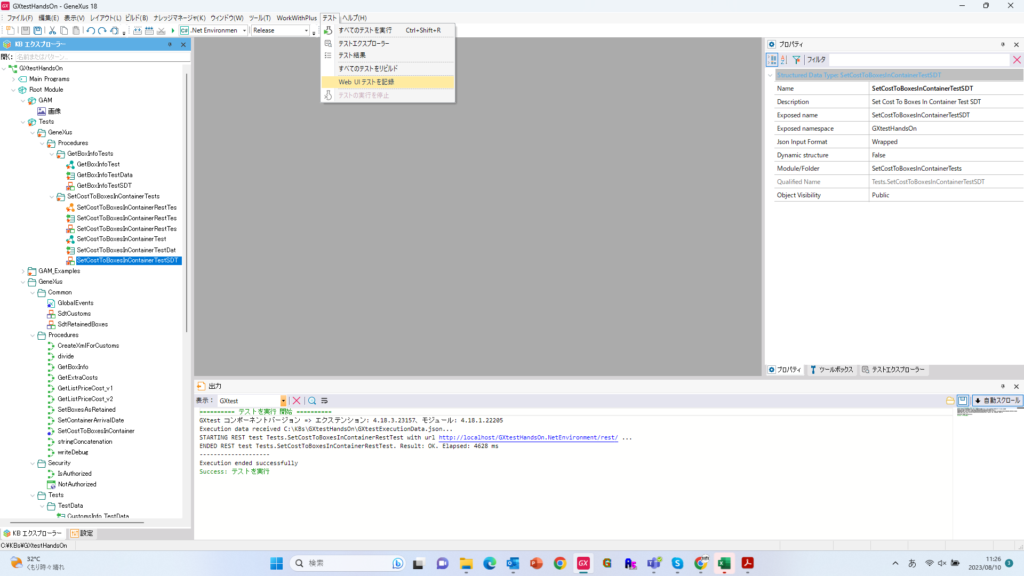The height and width of the screenshot is (576, 1024).
Task: Clear output using the red X icon
Action: point(296,400)
